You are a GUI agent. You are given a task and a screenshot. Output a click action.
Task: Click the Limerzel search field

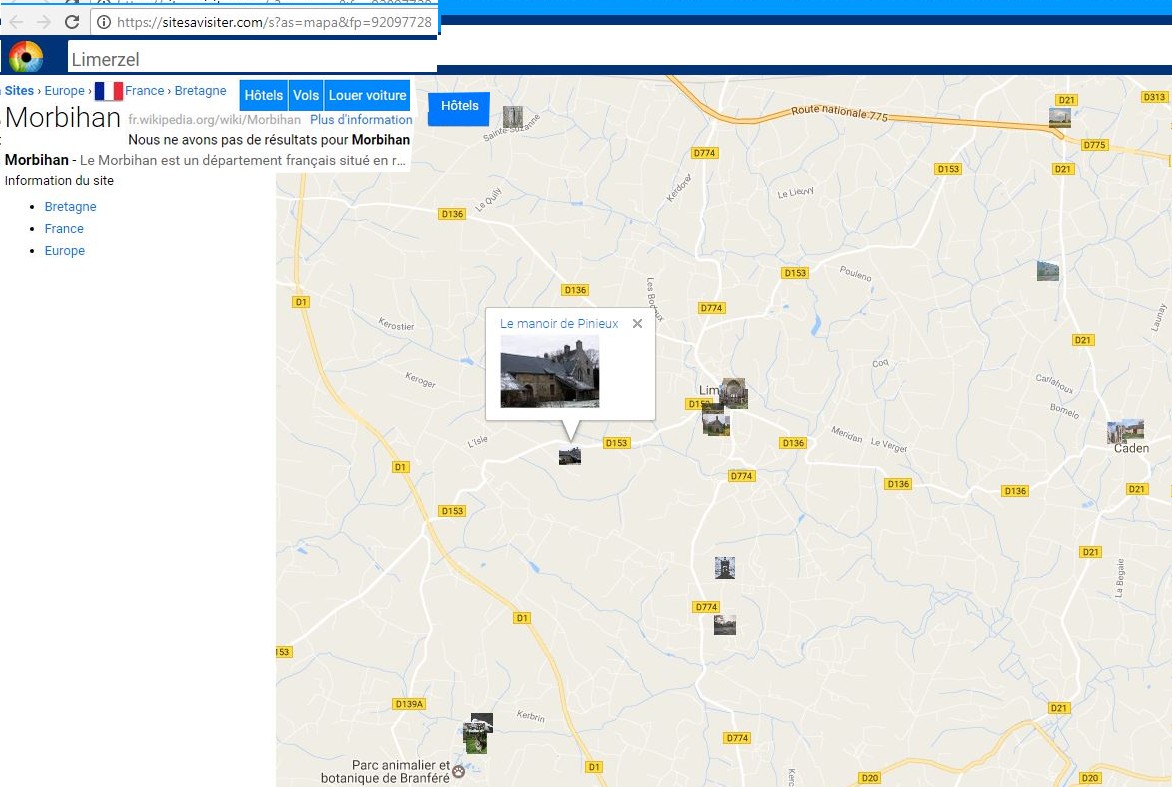[252, 58]
